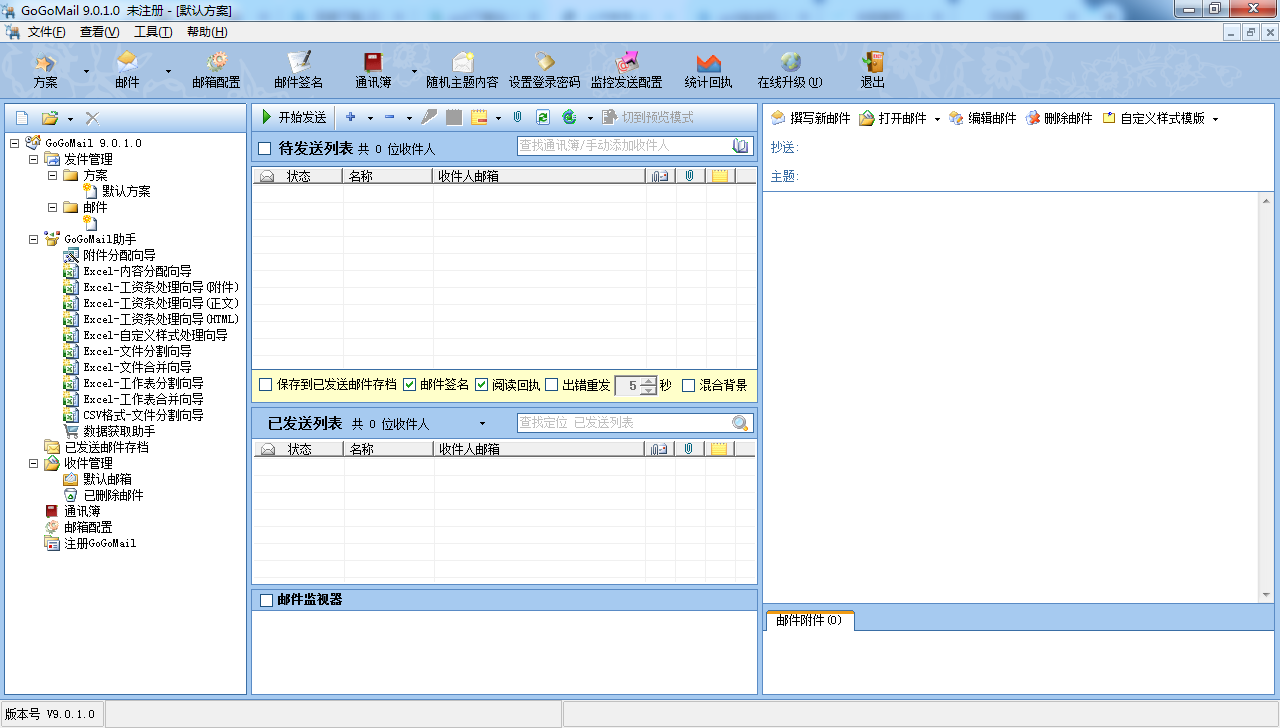Click the 查找定位 已发送列表 search field
1280x728 pixels.
pyautogui.click(x=623, y=423)
